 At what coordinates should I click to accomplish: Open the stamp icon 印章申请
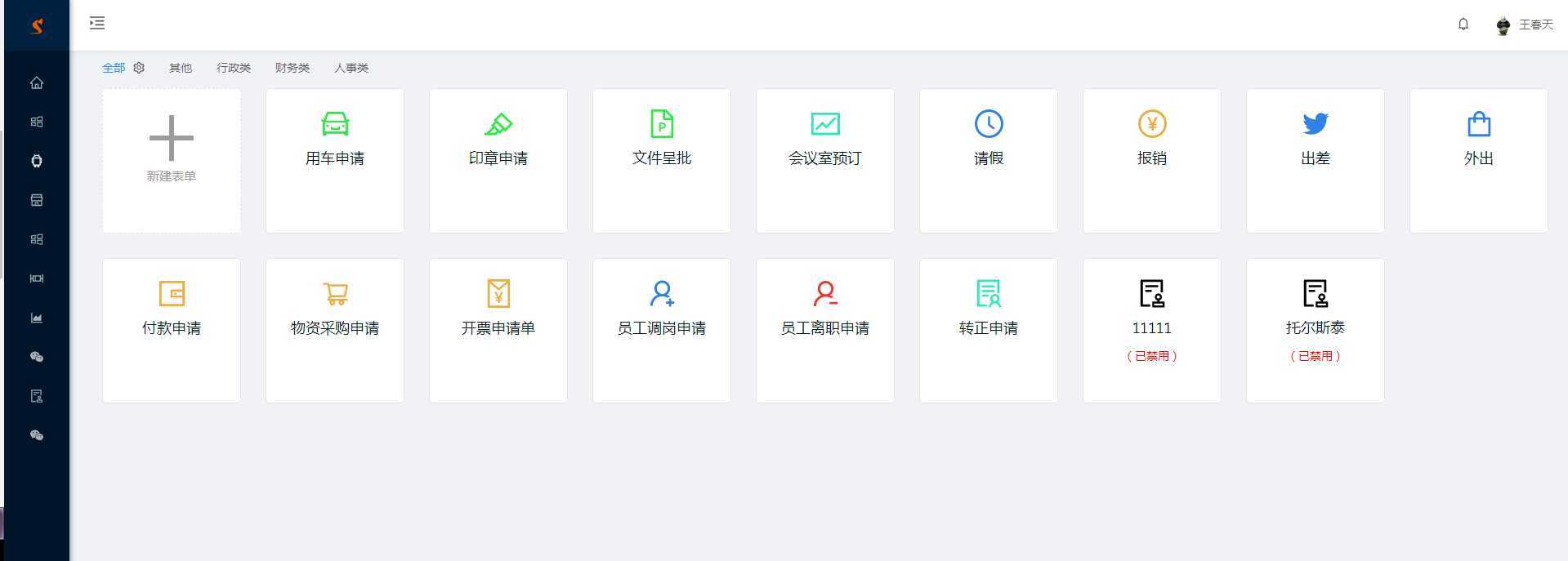[498, 124]
